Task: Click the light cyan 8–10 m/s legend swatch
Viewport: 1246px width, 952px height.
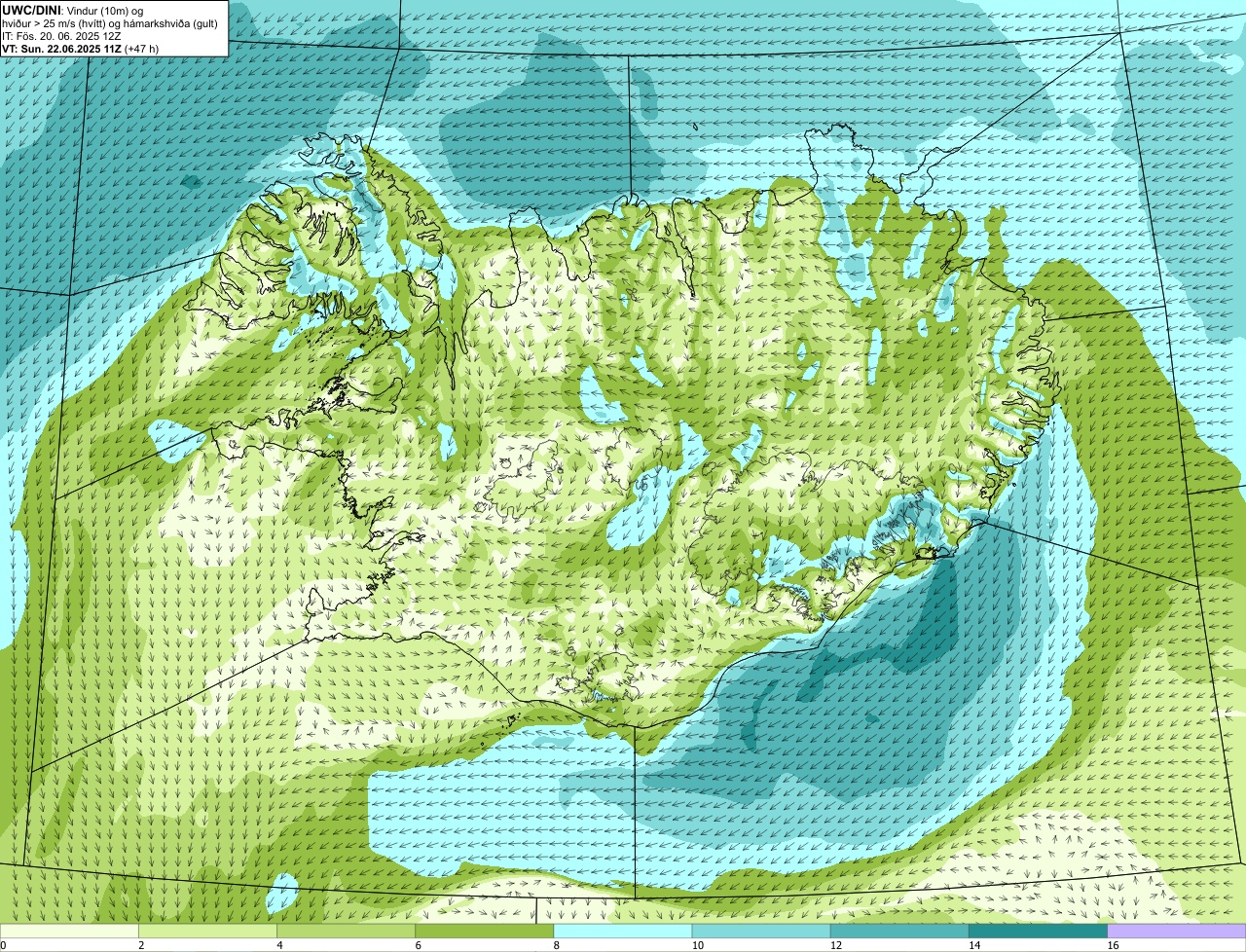Action: 623,931
